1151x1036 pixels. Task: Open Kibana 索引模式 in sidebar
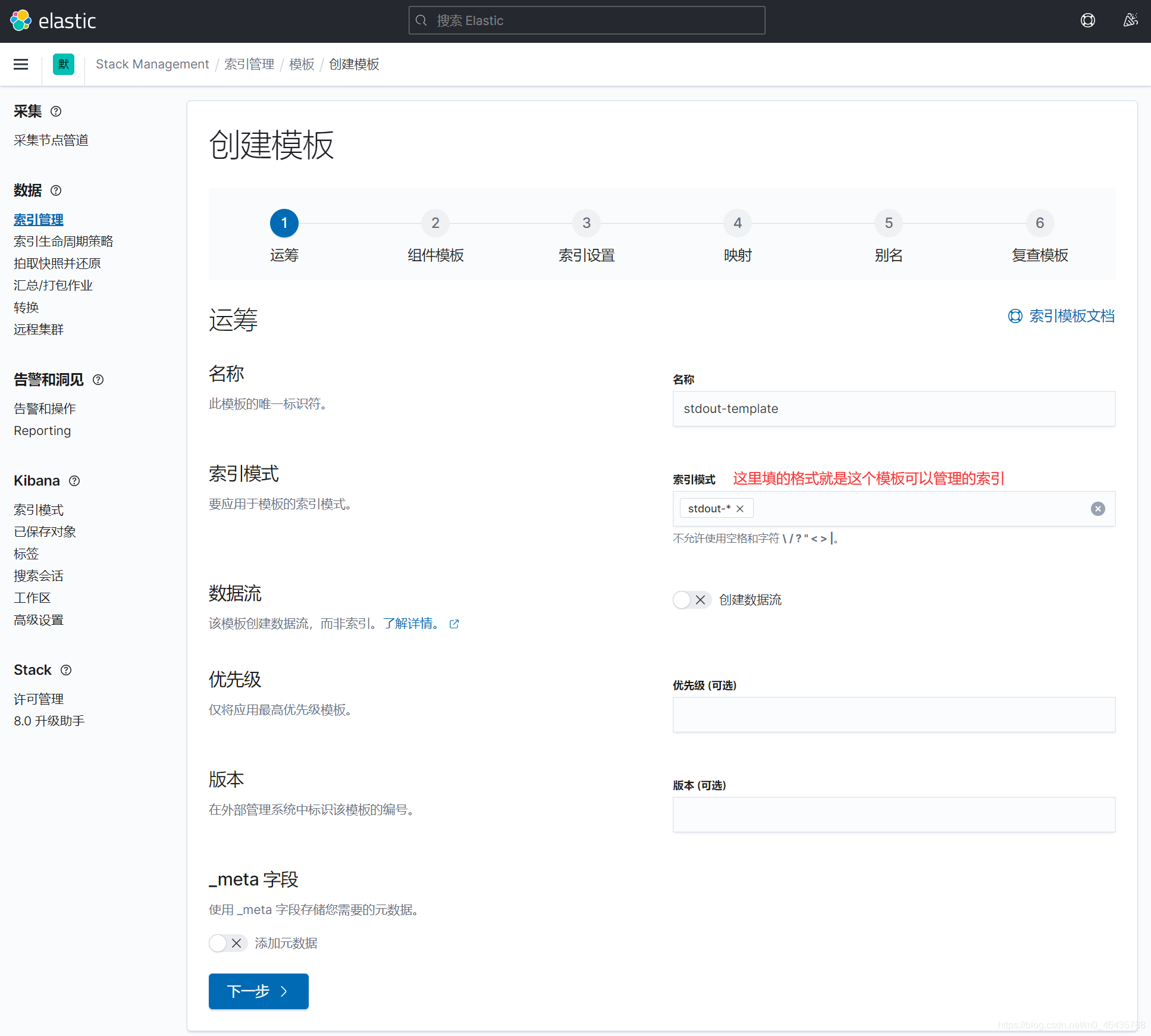click(x=39, y=510)
